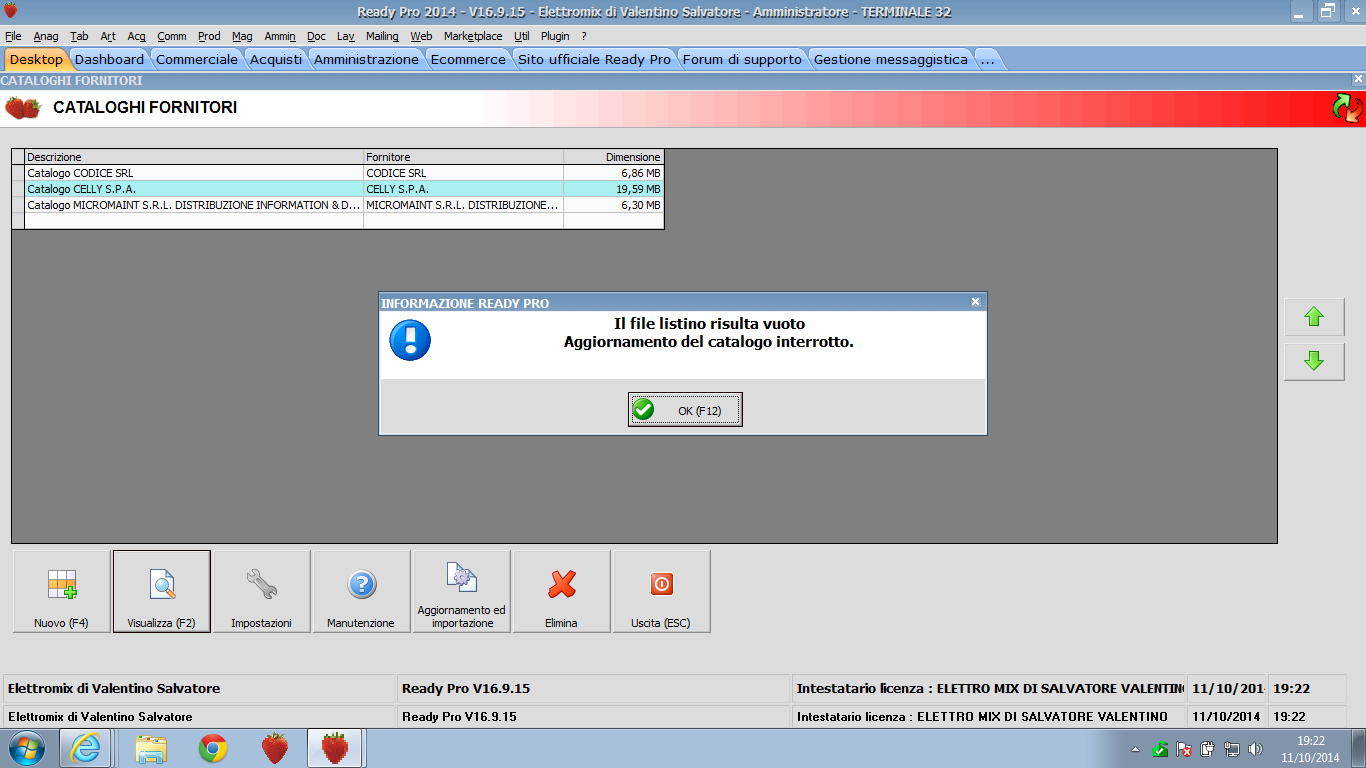Click the blue exclamation info icon
The width and height of the screenshot is (1366, 768).
click(410, 340)
